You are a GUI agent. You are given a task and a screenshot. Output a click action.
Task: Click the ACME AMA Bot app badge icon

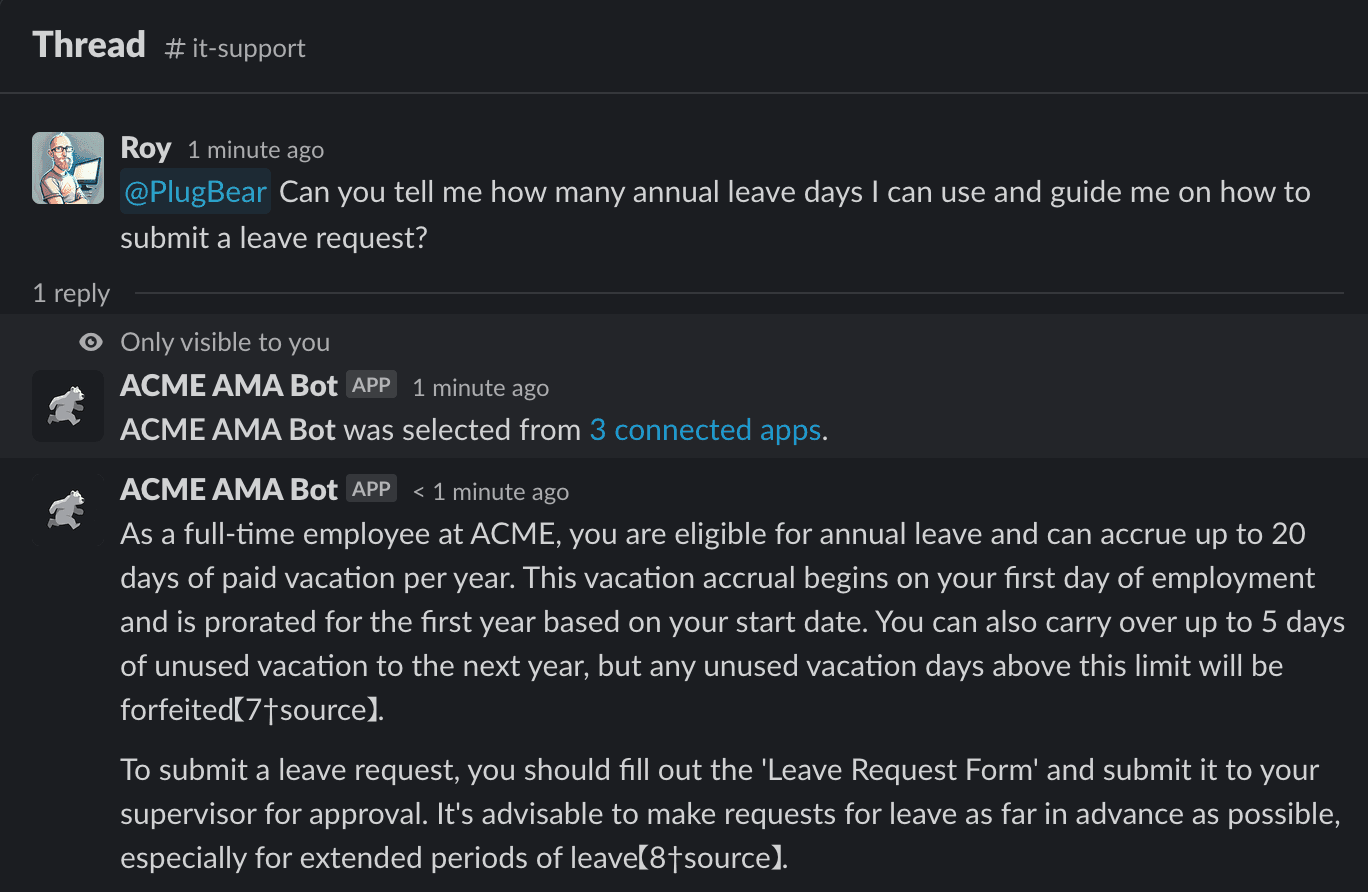[x=370, y=383]
